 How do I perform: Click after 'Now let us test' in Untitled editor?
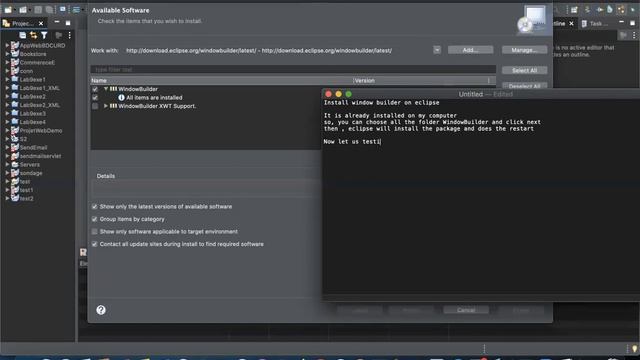click(380, 142)
